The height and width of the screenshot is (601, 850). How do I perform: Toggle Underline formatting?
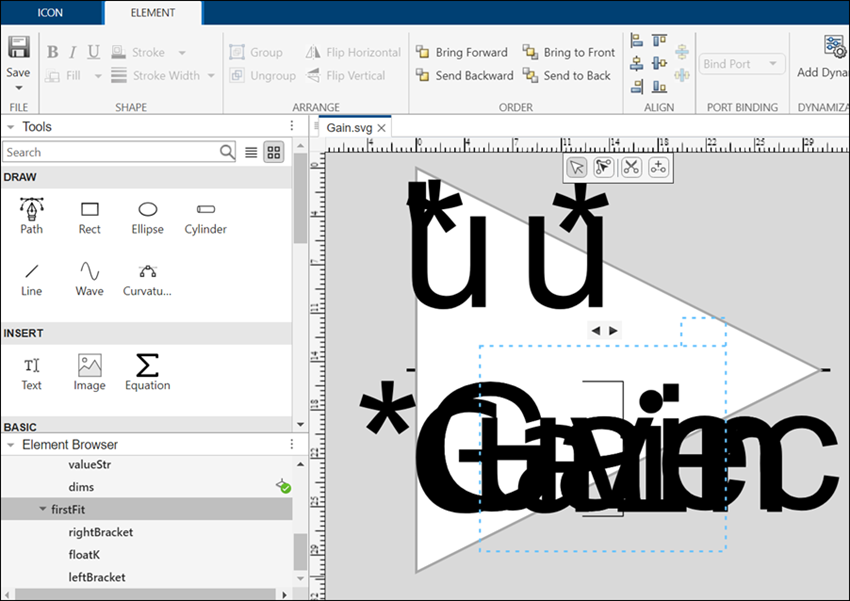click(x=93, y=52)
